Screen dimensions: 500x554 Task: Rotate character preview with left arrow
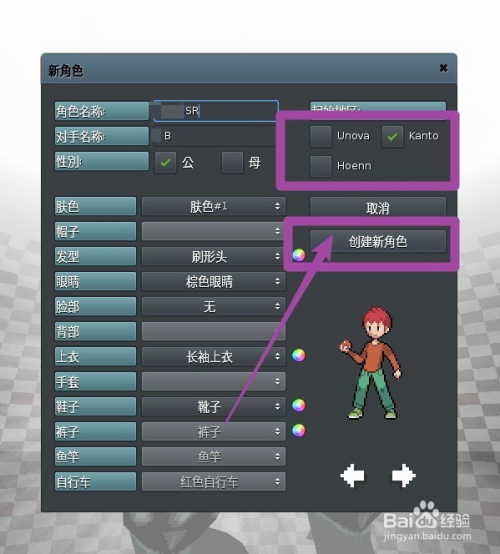(x=353, y=476)
